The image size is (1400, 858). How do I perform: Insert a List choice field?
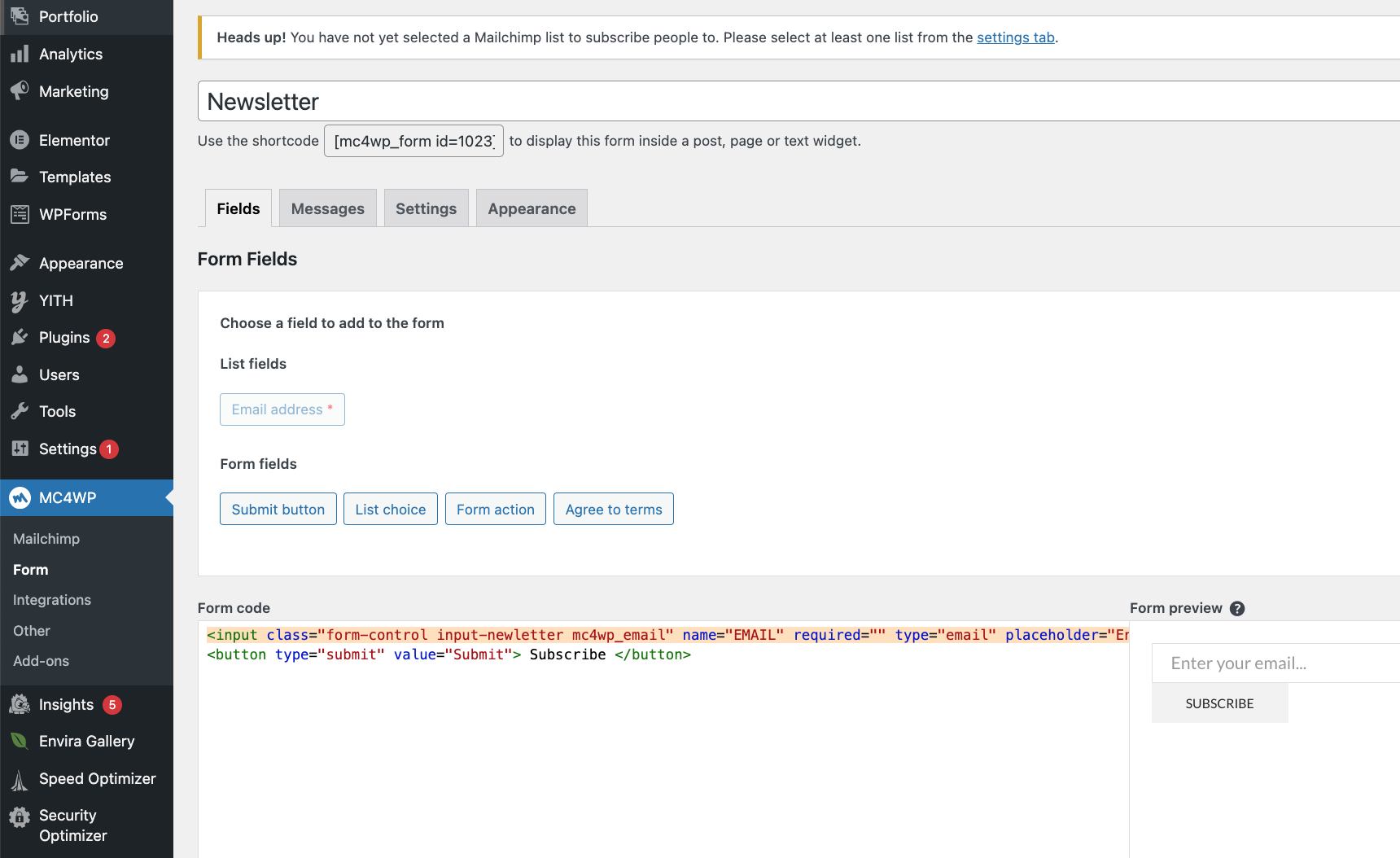point(390,509)
